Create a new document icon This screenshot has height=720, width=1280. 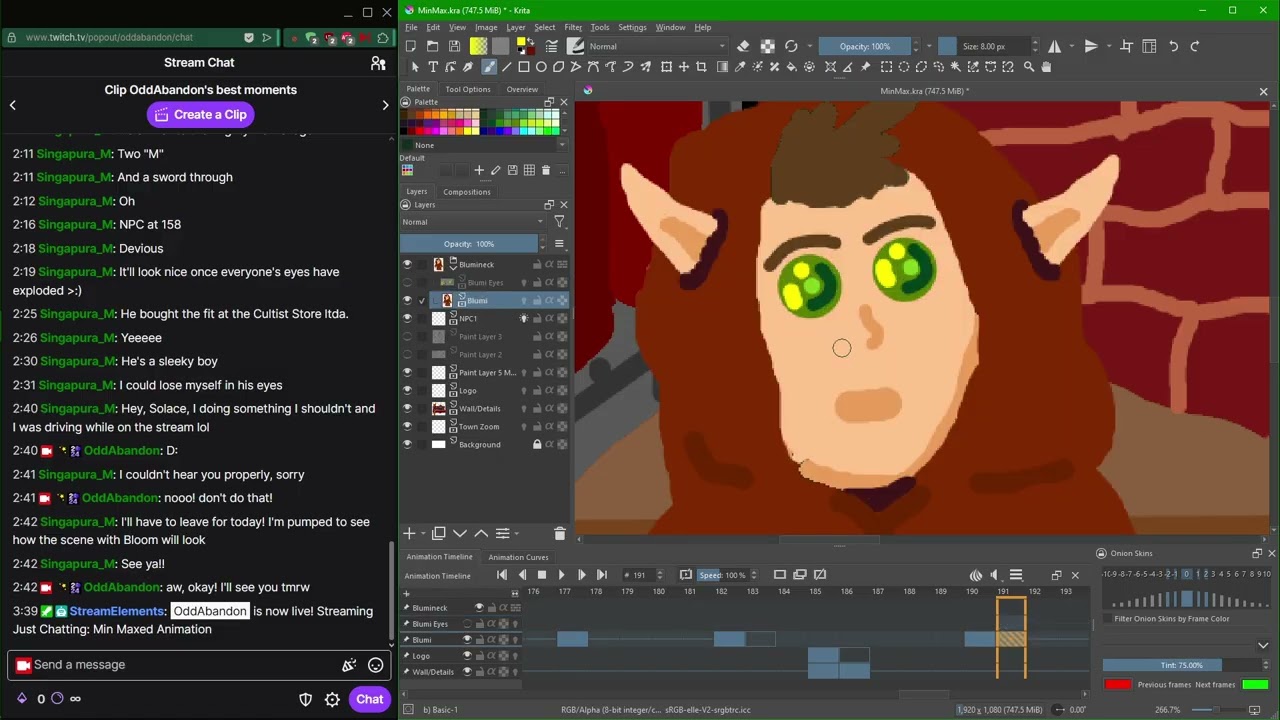point(411,46)
